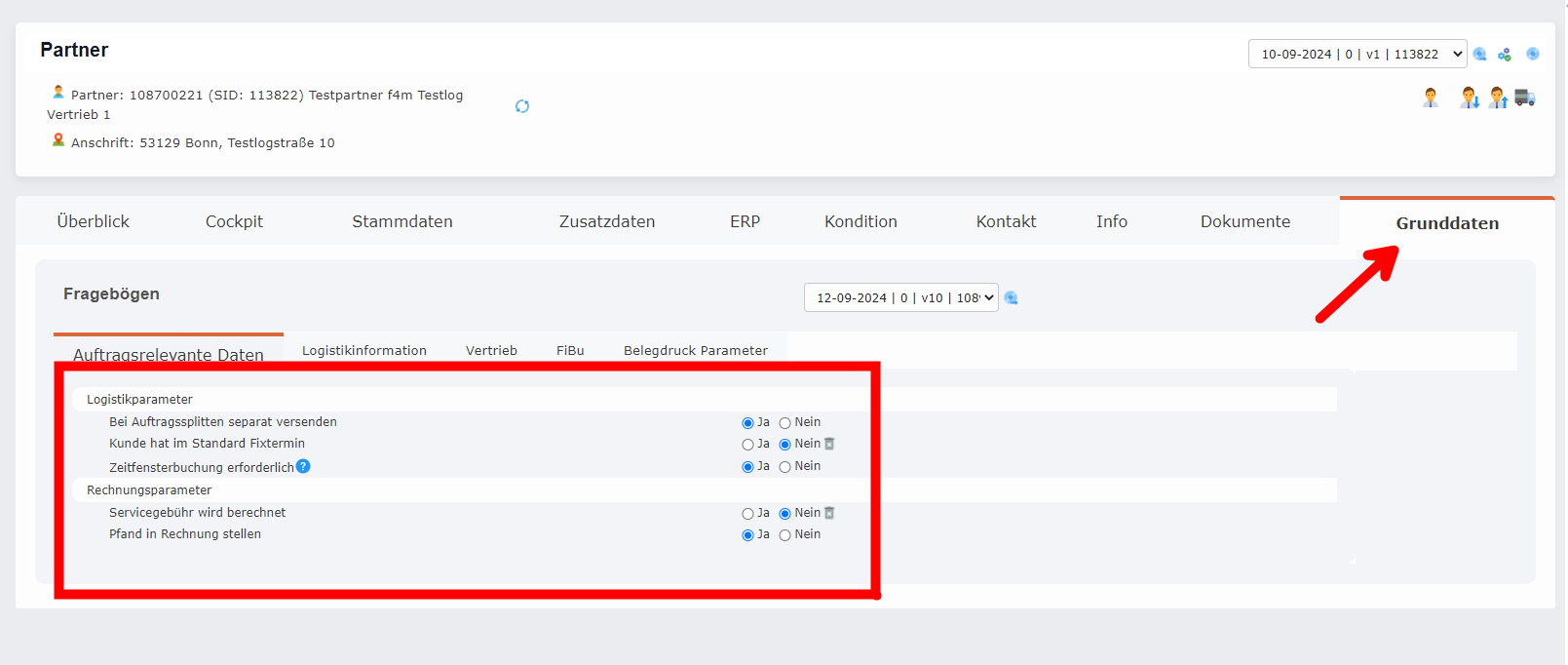Click trash icon in Kunde hat im Standard Fixtermin row
The height and width of the screenshot is (665, 1568).
click(x=829, y=444)
